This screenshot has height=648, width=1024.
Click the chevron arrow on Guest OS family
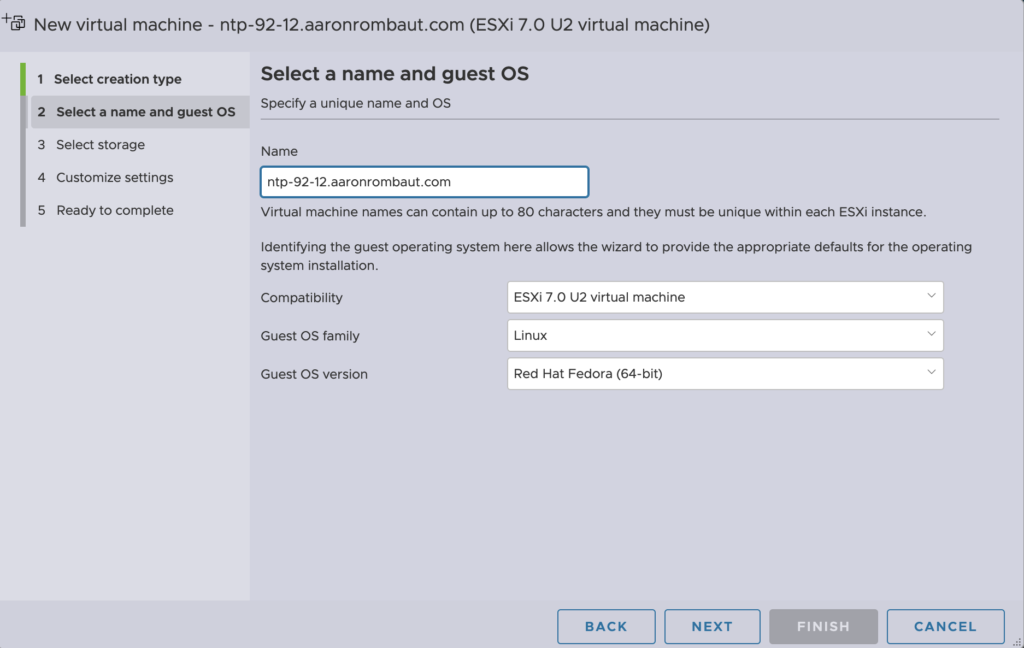(x=929, y=335)
